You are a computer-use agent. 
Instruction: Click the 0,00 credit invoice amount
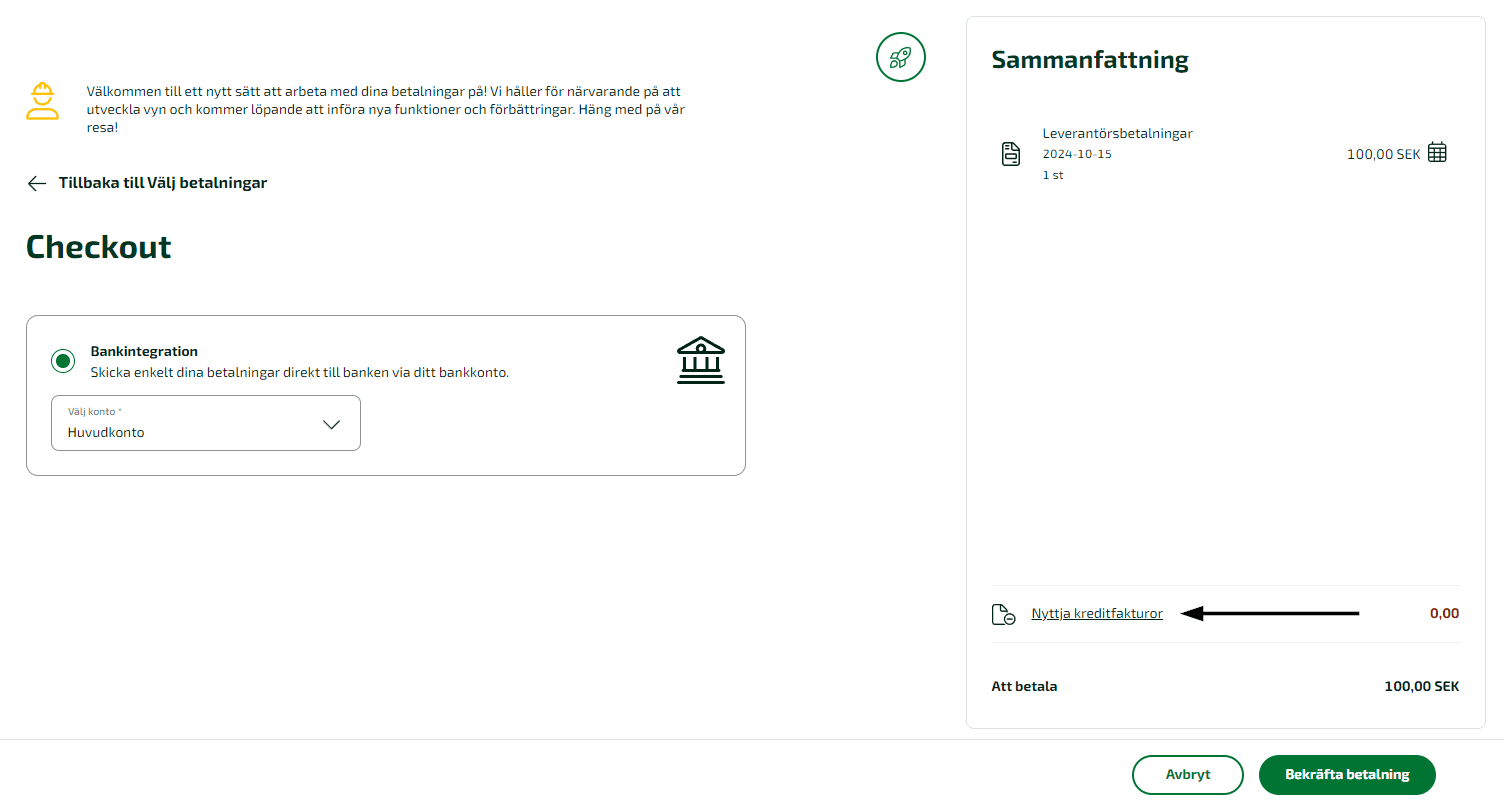(x=1444, y=614)
